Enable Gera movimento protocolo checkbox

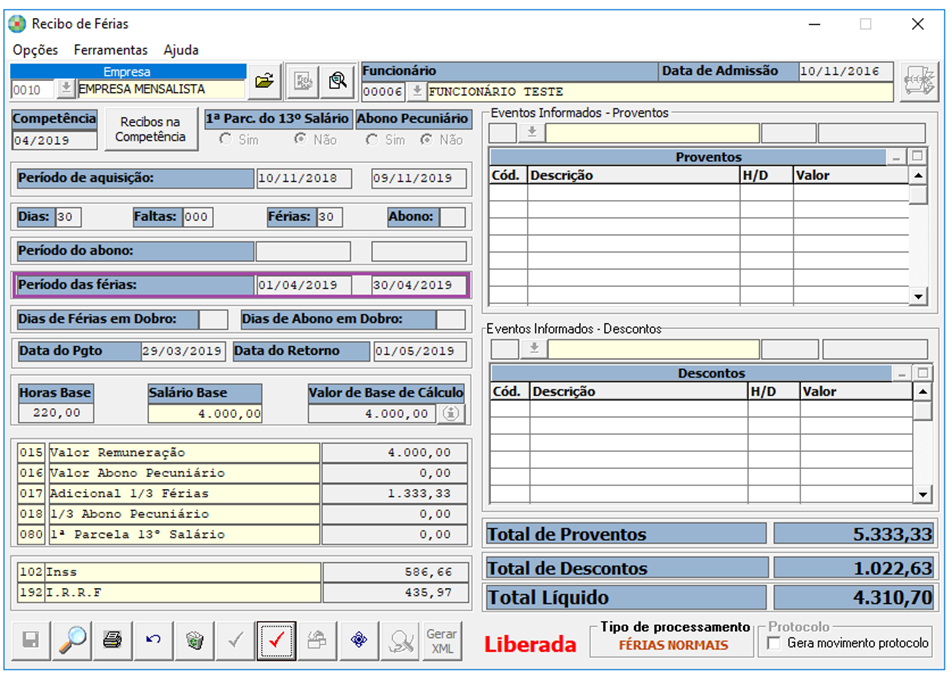pyautogui.click(x=774, y=643)
